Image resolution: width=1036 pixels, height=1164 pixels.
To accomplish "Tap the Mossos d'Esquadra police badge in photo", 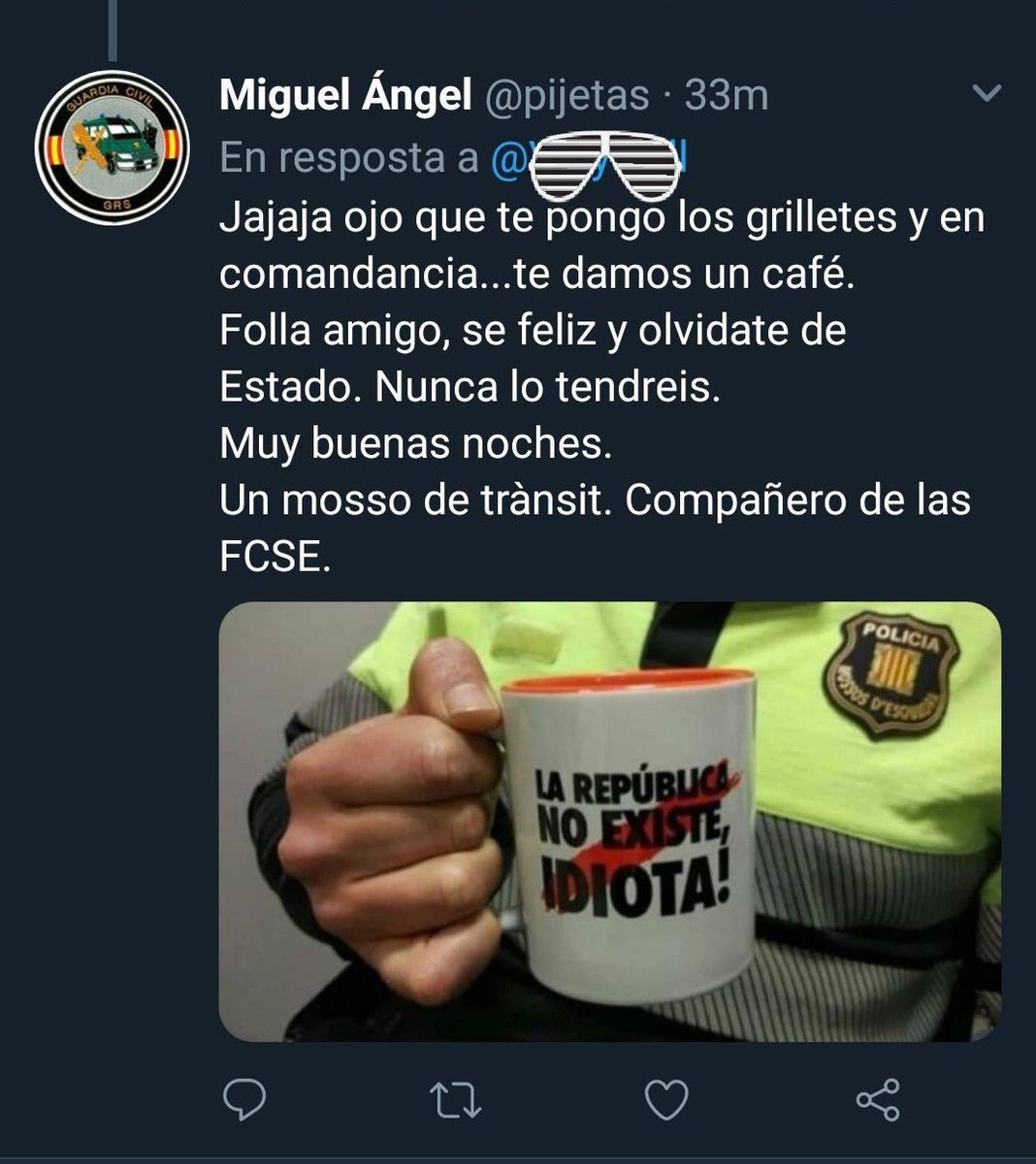I will point(892,671).
